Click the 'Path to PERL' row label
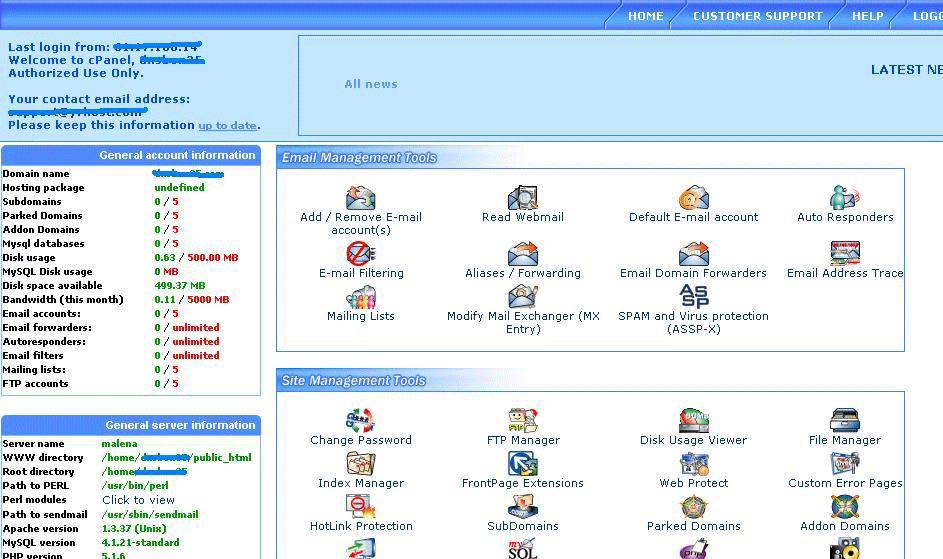Image resolution: width=943 pixels, height=559 pixels. pyautogui.click(x=35, y=486)
